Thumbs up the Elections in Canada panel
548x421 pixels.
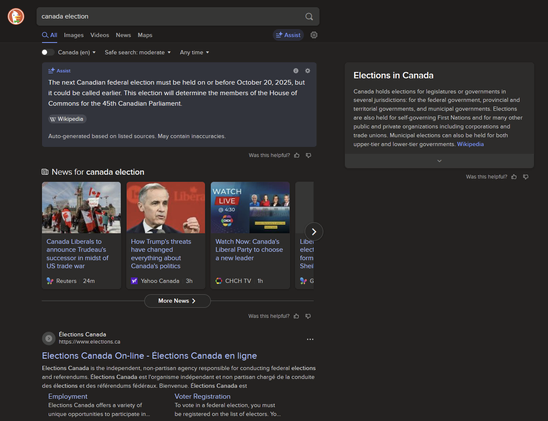(514, 176)
